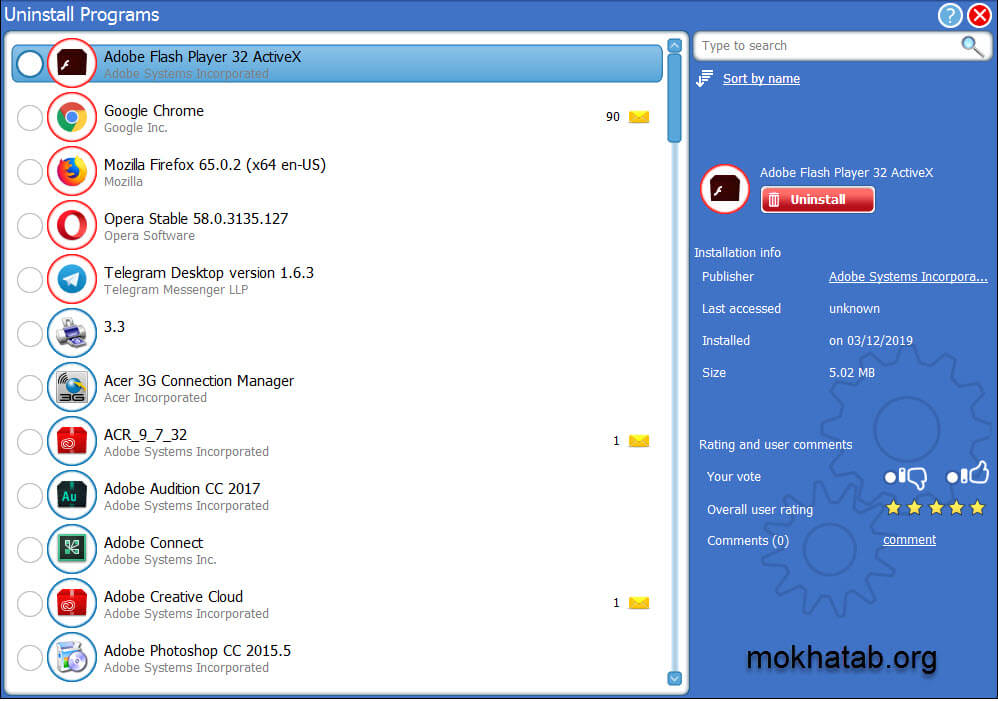Select the Opera Stable icon
The width and height of the screenshot is (998, 701).
[71, 225]
